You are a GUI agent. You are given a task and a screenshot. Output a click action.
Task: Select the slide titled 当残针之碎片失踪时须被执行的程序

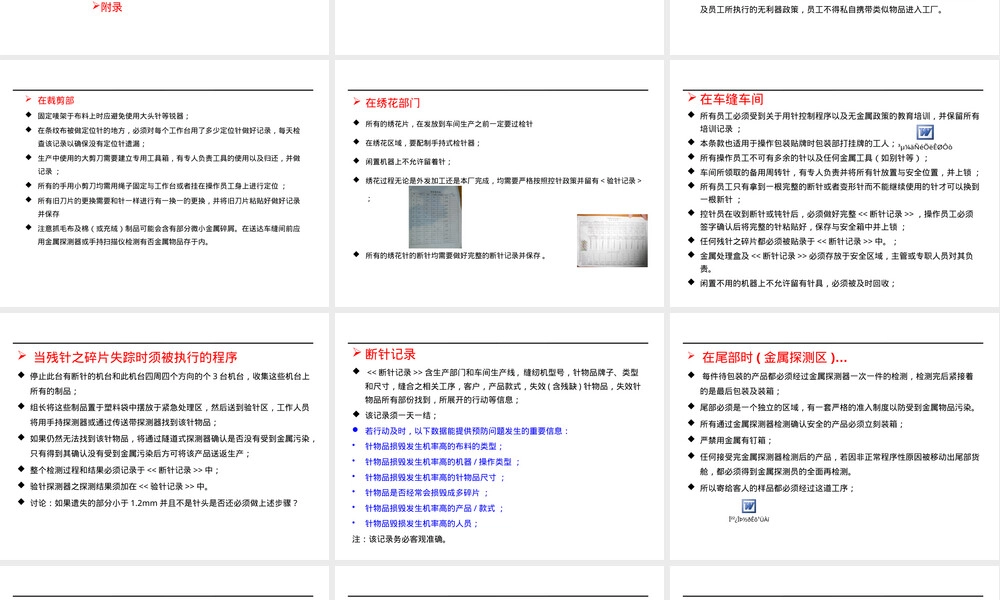click(164, 437)
